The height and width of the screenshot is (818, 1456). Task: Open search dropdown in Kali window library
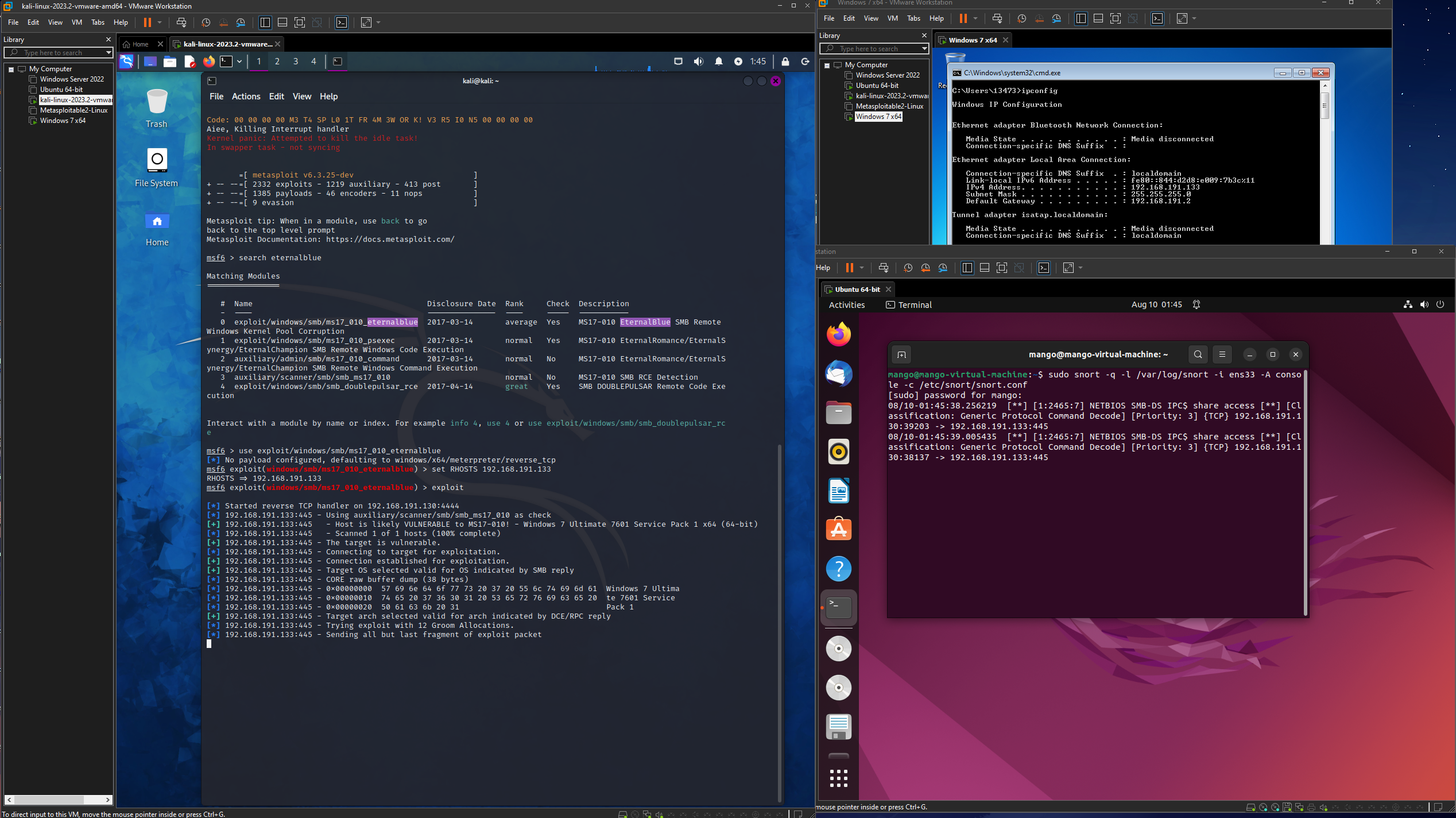[x=108, y=53]
